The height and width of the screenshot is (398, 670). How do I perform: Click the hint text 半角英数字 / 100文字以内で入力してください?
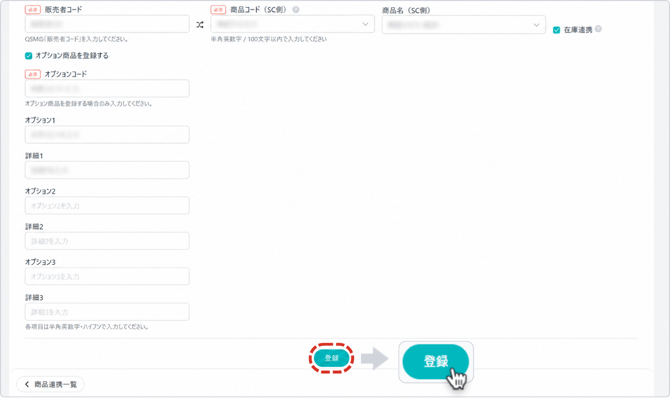269,39
